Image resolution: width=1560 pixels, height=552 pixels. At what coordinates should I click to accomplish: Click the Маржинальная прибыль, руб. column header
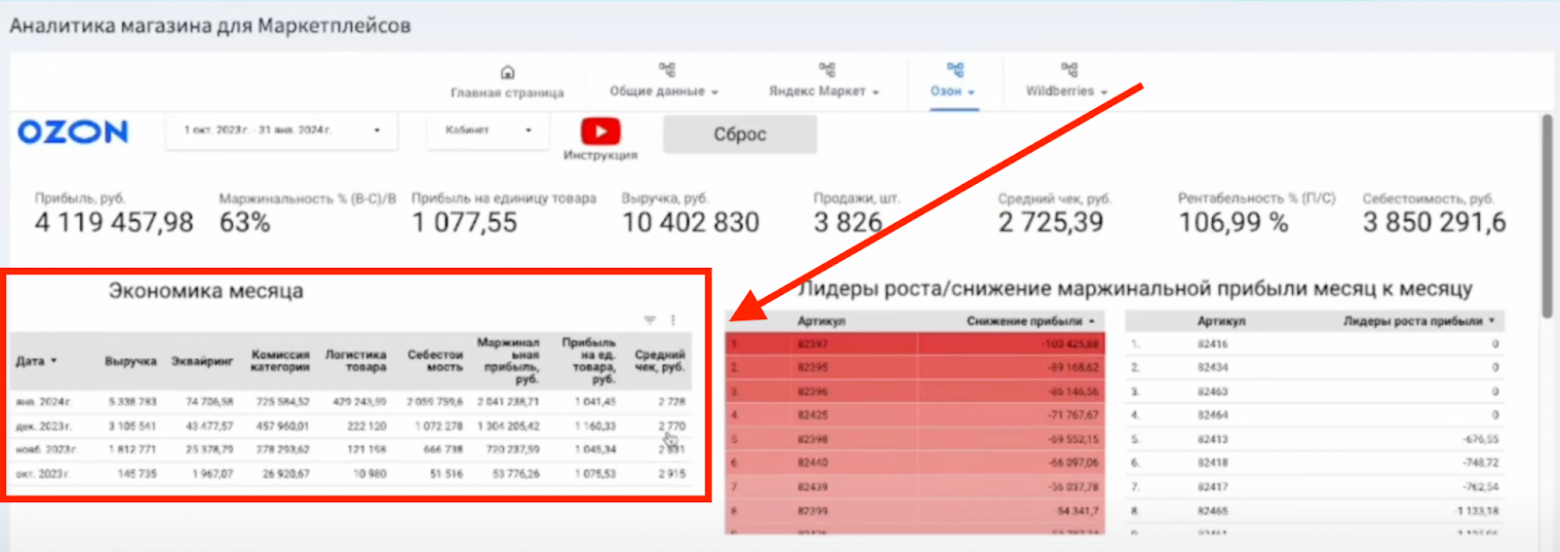click(x=509, y=360)
